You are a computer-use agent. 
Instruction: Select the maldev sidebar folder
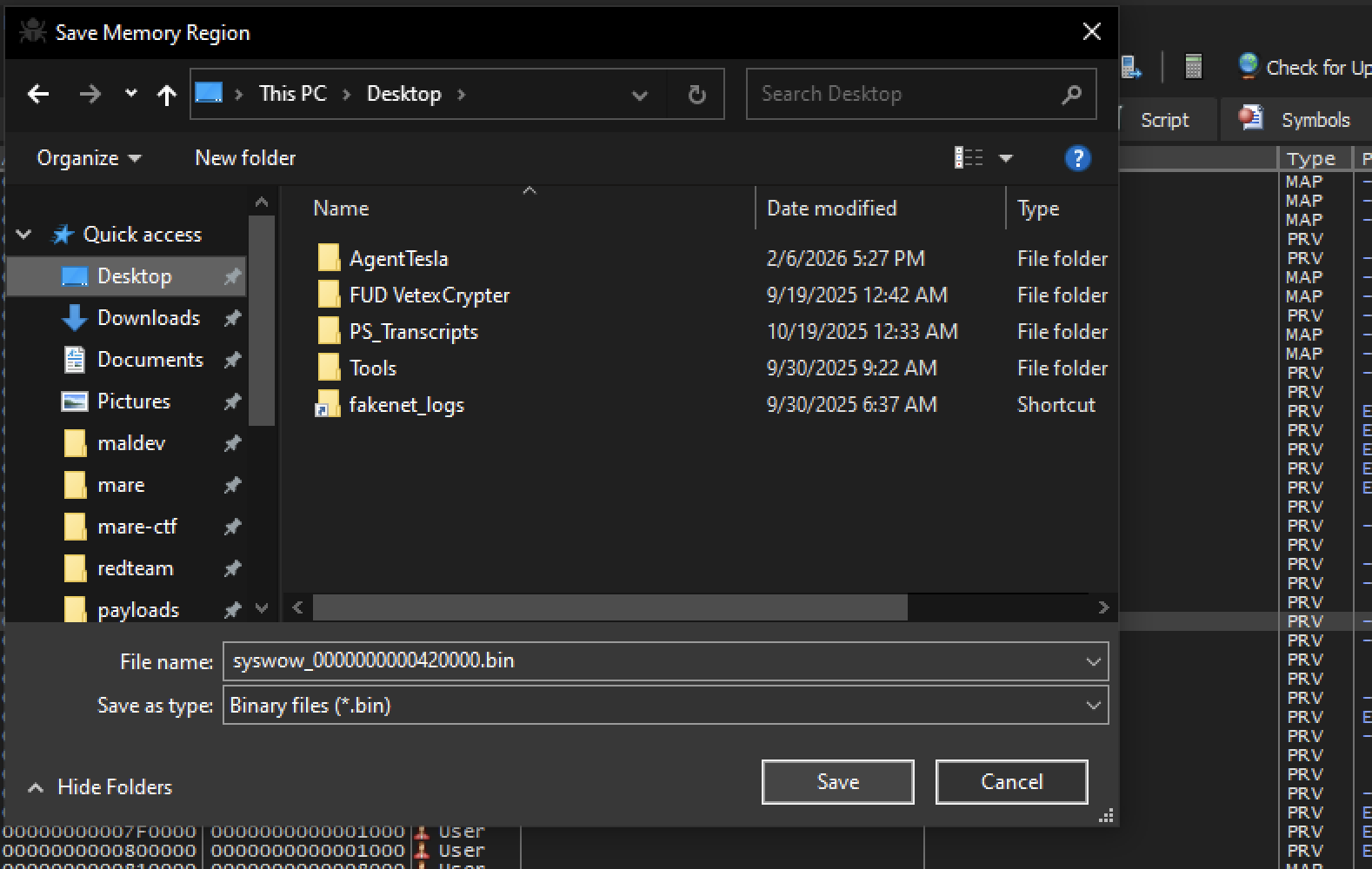point(131,443)
